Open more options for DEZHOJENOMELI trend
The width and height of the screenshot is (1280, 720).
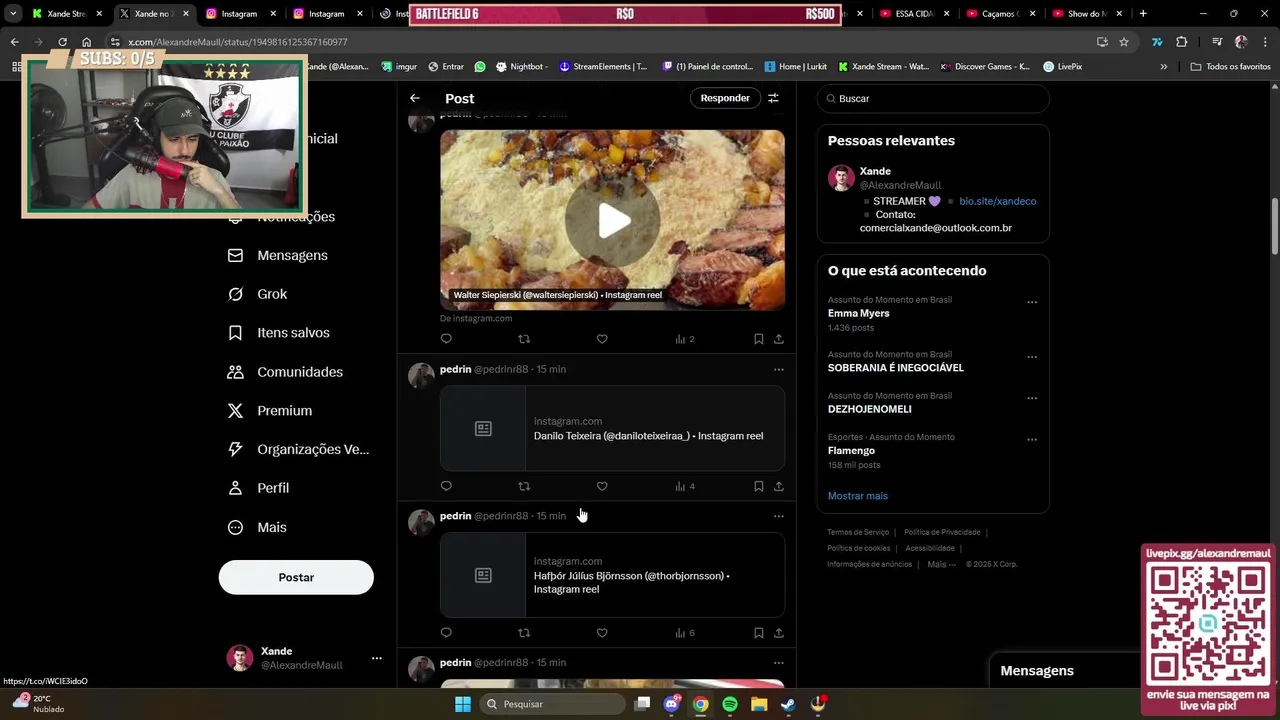tap(1032, 398)
